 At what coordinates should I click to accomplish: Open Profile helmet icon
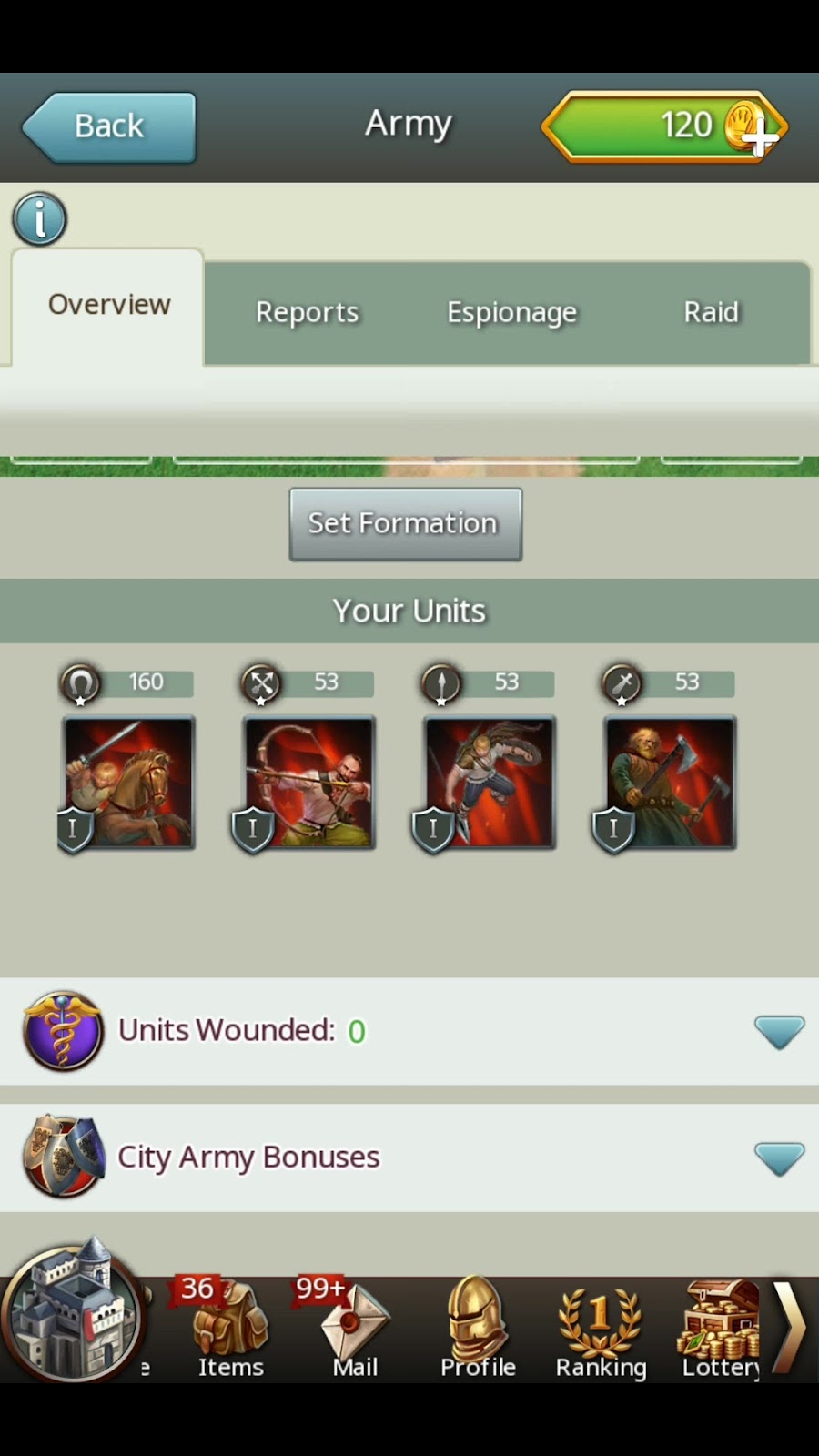pos(478,1329)
